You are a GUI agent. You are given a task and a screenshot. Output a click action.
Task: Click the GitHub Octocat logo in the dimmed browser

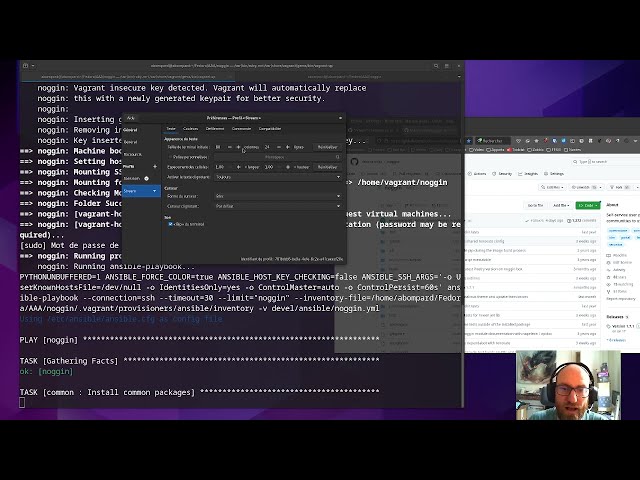(x=354, y=162)
